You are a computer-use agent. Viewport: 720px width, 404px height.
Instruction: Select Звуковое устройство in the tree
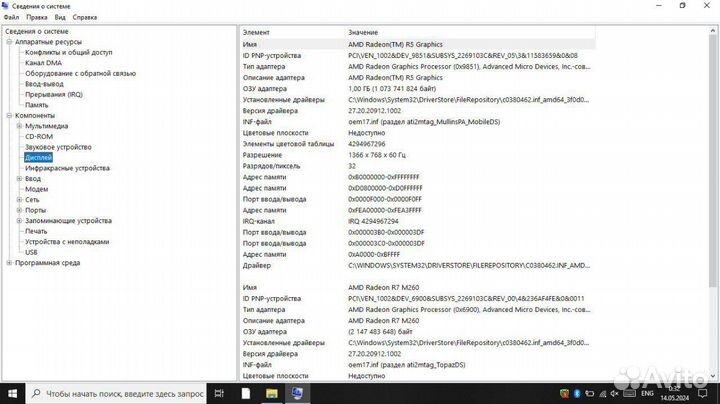(58, 147)
